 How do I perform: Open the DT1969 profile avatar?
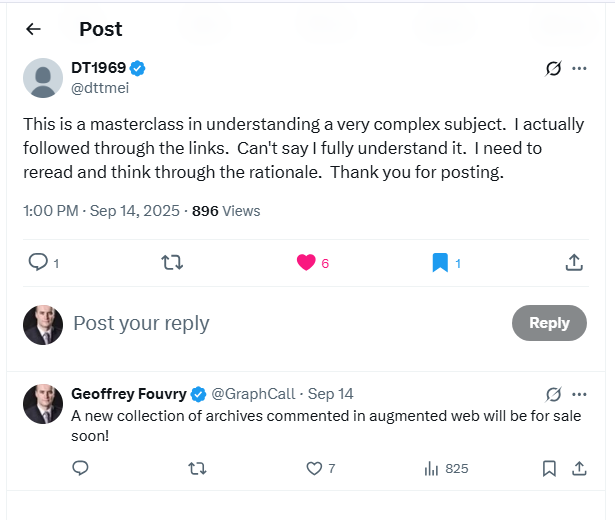point(43,78)
